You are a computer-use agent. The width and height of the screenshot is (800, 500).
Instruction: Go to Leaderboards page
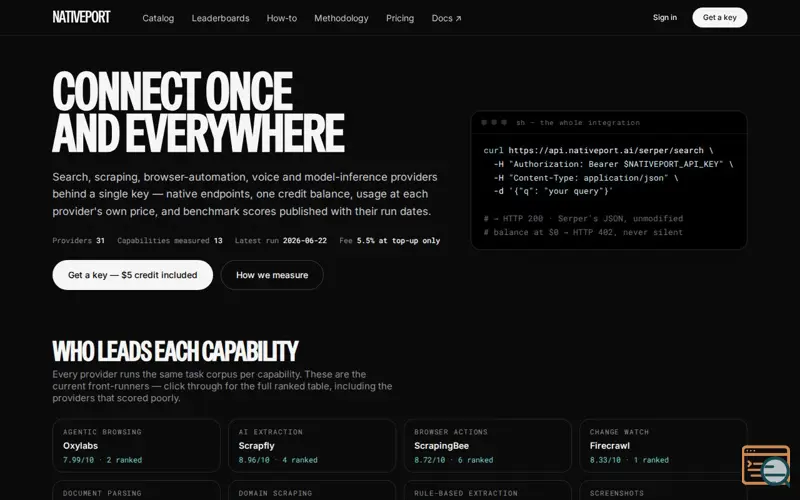coord(220,18)
